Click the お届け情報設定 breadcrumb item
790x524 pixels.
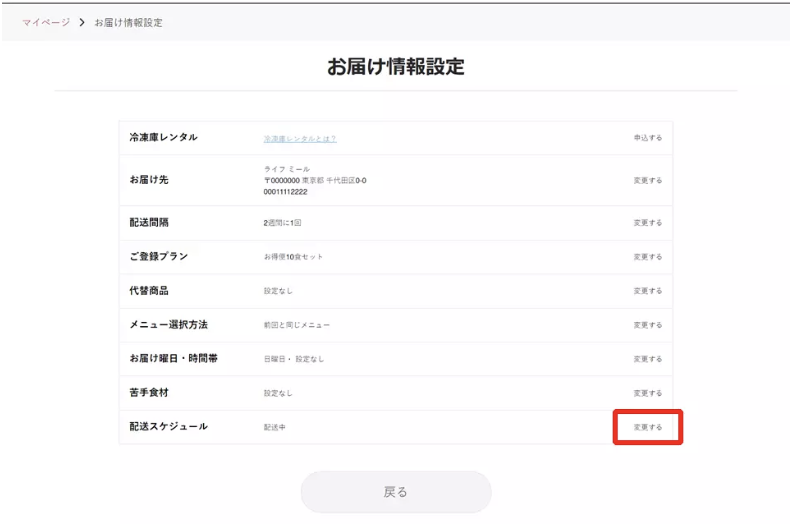point(128,22)
